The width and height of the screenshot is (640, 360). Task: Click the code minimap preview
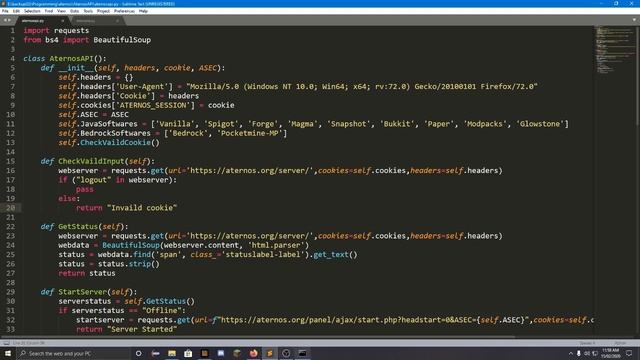(614, 49)
